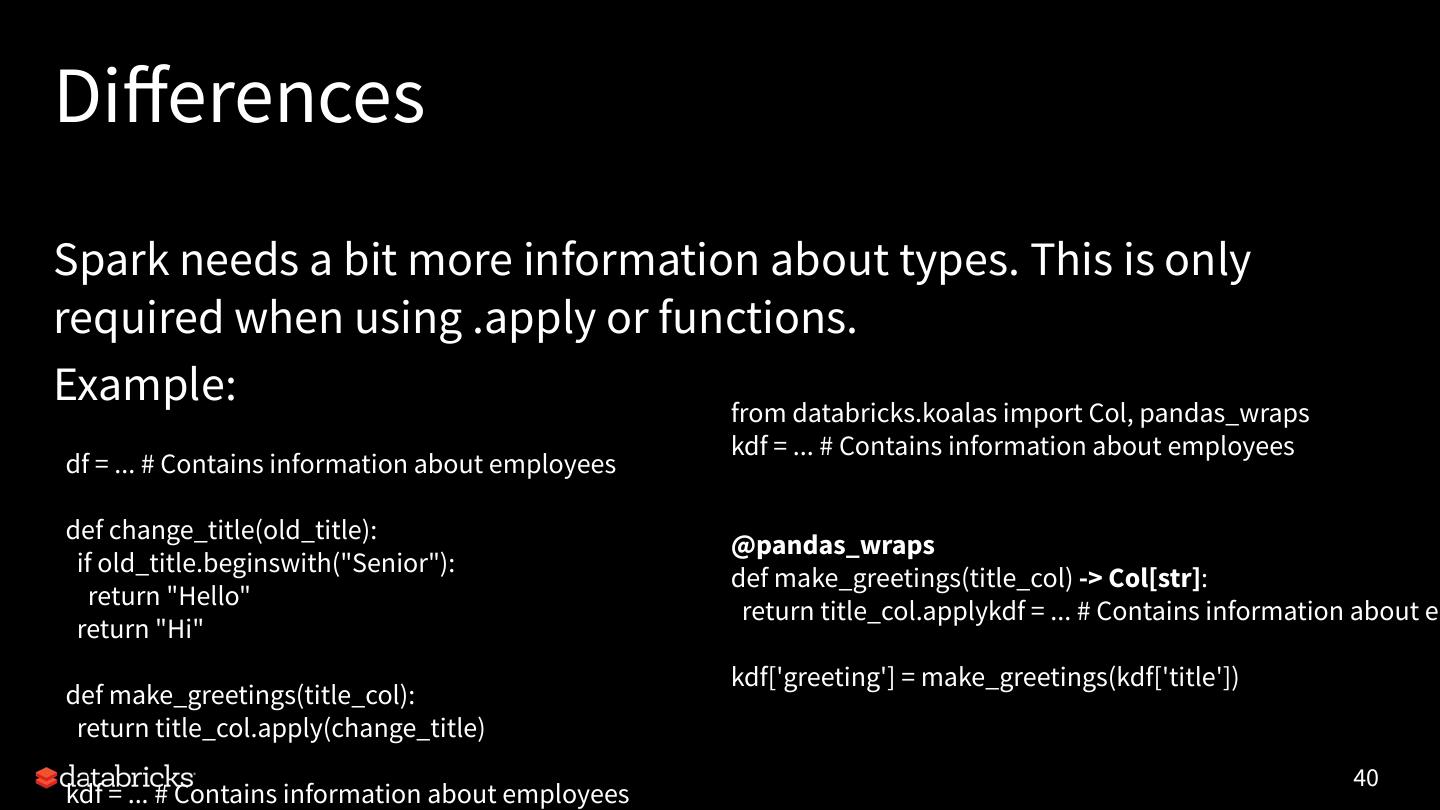Click the beginswith("Senior") condition line
The width and height of the screenshot is (1440, 810).
(266, 563)
